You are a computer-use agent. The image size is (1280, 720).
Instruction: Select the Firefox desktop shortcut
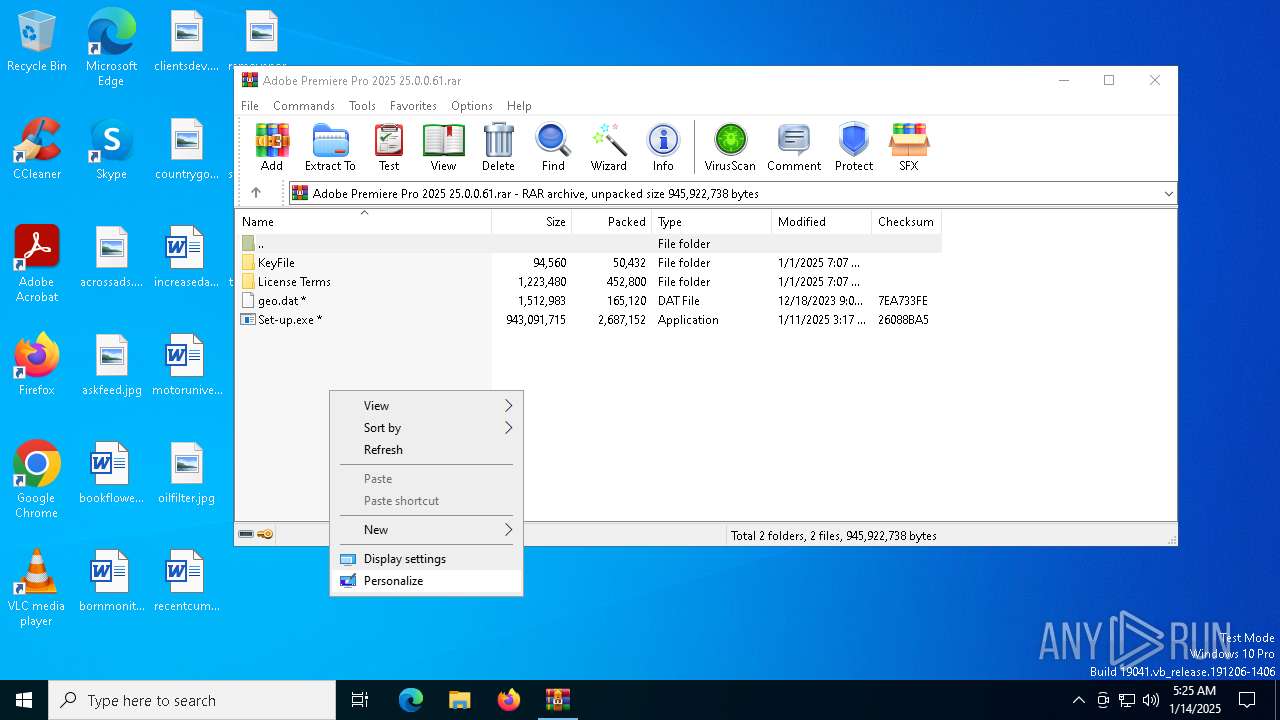coord(37,365)
